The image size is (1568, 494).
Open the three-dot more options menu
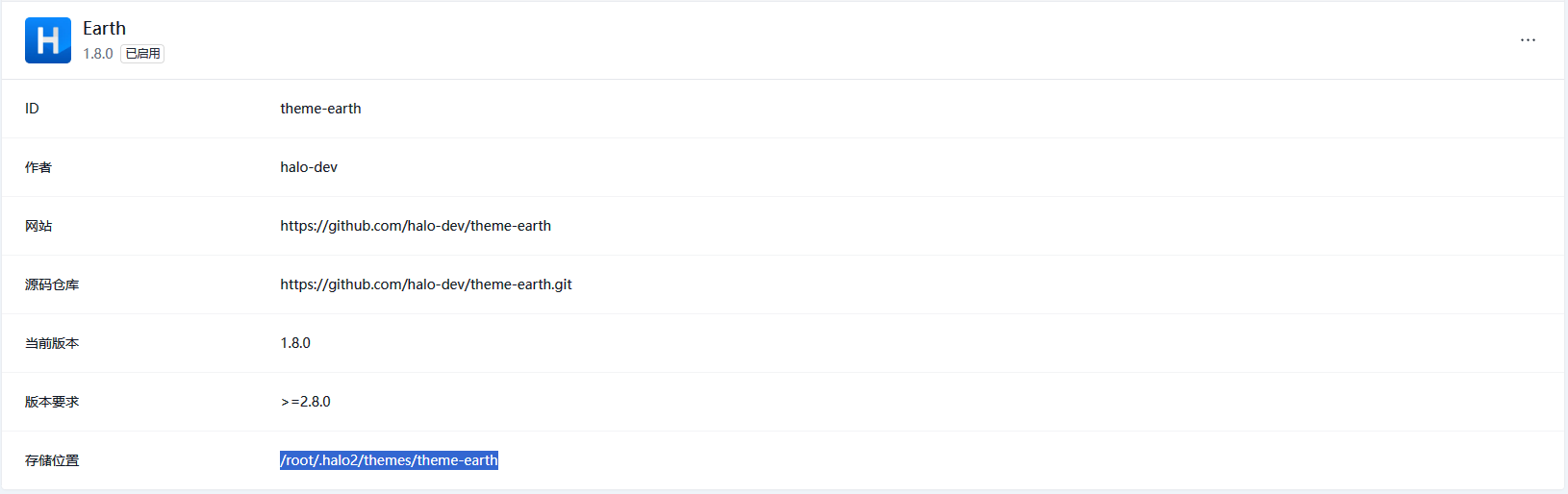(x=1528, y=40)
